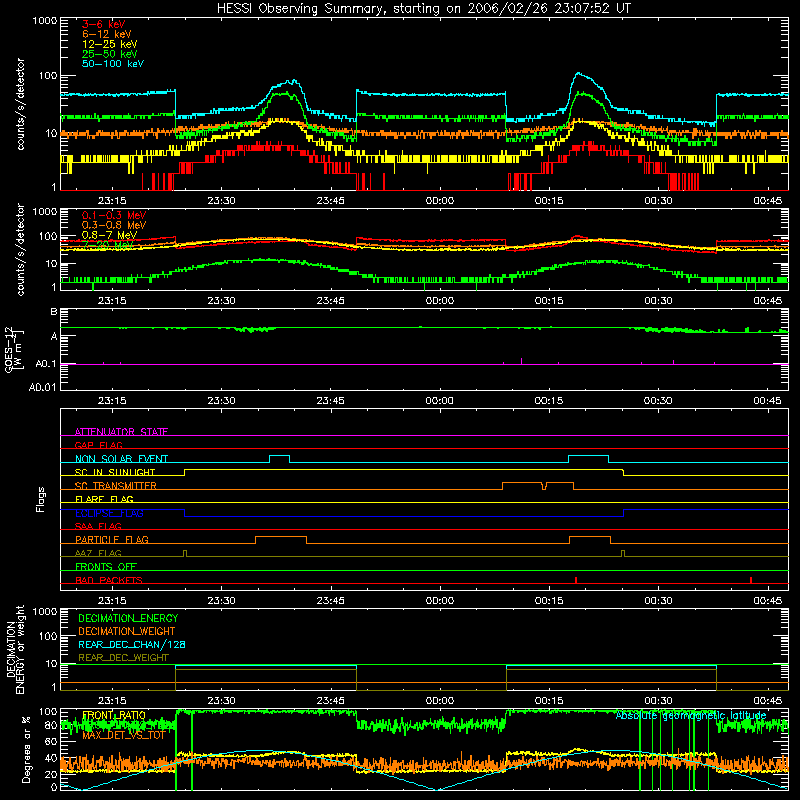Select the DECIMATION_WEIGHT legend label
800x800 pixels.
(127, 631)
